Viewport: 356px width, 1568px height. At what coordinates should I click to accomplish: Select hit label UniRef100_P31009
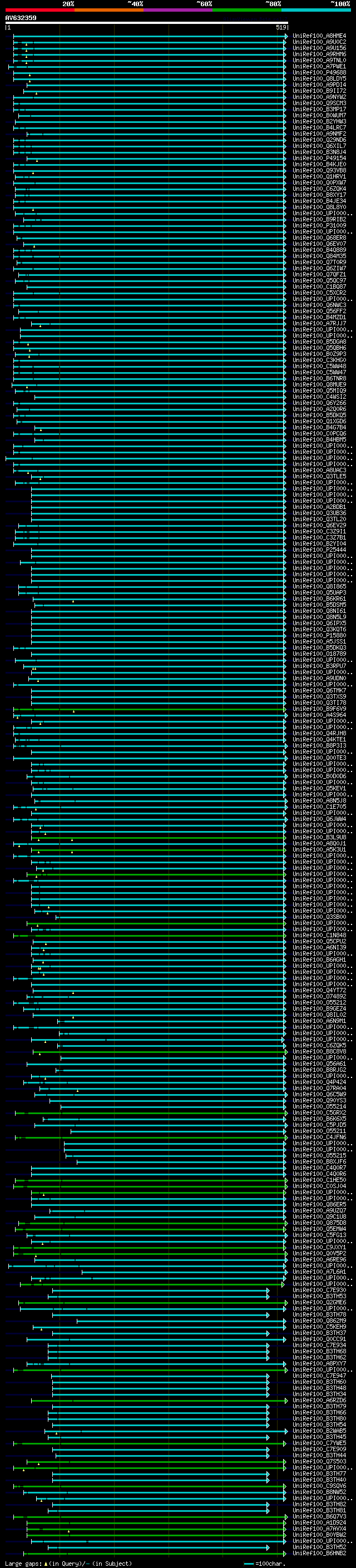tap(319, 225)
